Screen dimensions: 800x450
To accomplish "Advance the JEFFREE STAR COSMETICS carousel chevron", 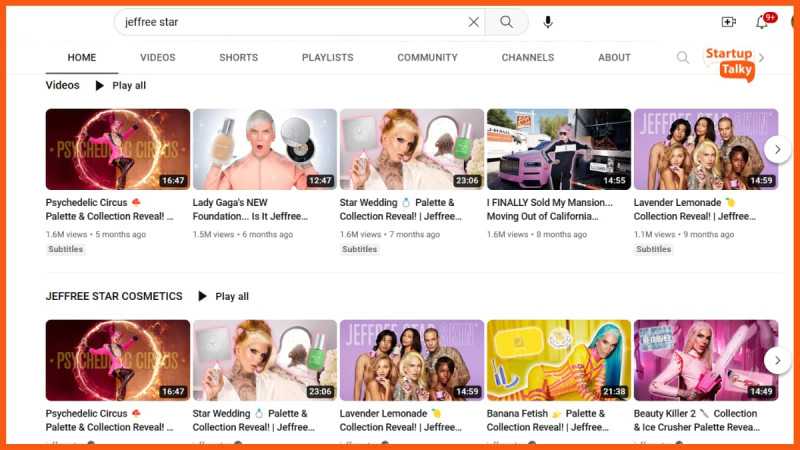I will [x=777, y=361].
